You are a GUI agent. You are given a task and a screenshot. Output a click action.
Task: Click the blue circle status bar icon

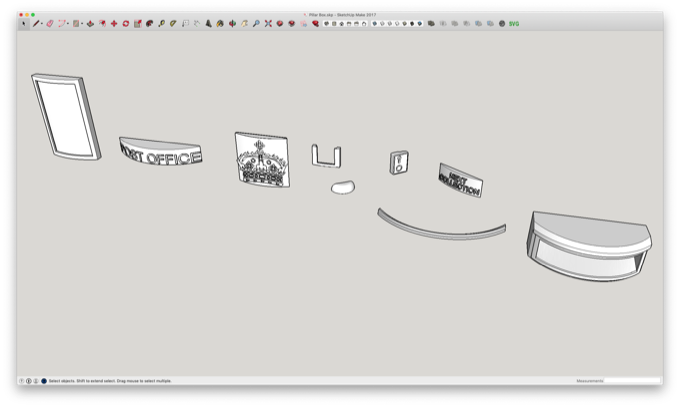44,381
